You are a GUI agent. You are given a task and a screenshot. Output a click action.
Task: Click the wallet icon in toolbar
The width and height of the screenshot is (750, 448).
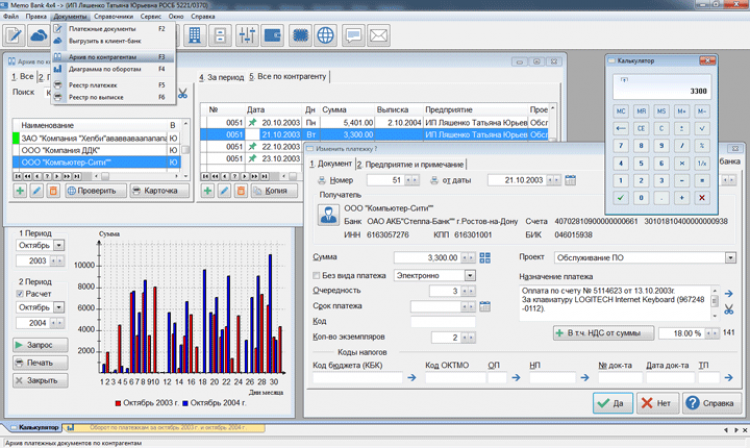pos(273,35)
